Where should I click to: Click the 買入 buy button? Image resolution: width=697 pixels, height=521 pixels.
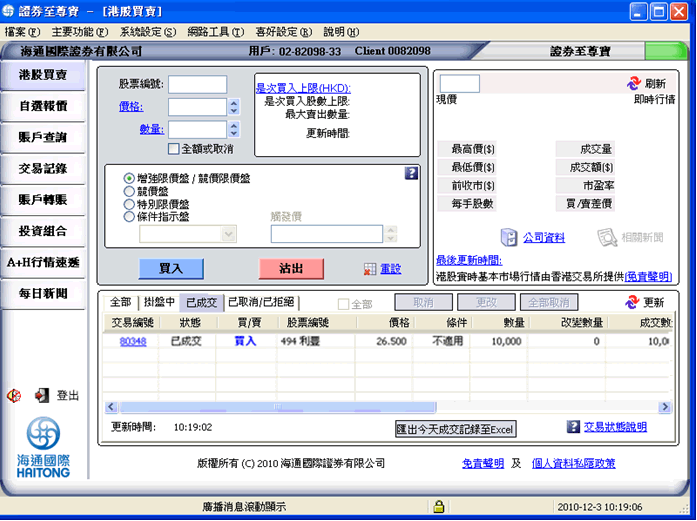171,269
